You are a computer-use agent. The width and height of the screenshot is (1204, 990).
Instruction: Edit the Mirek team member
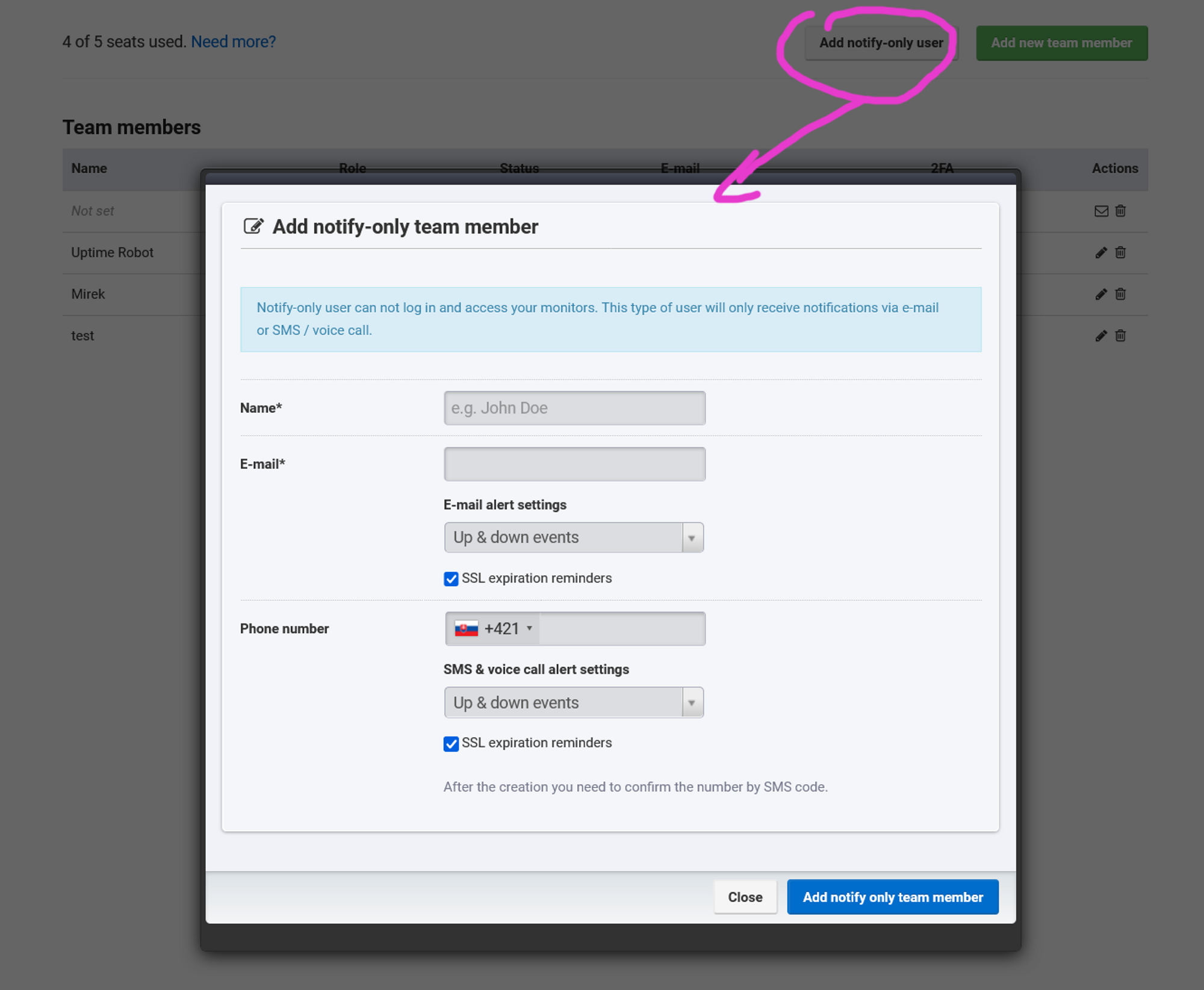[1101, 294]
